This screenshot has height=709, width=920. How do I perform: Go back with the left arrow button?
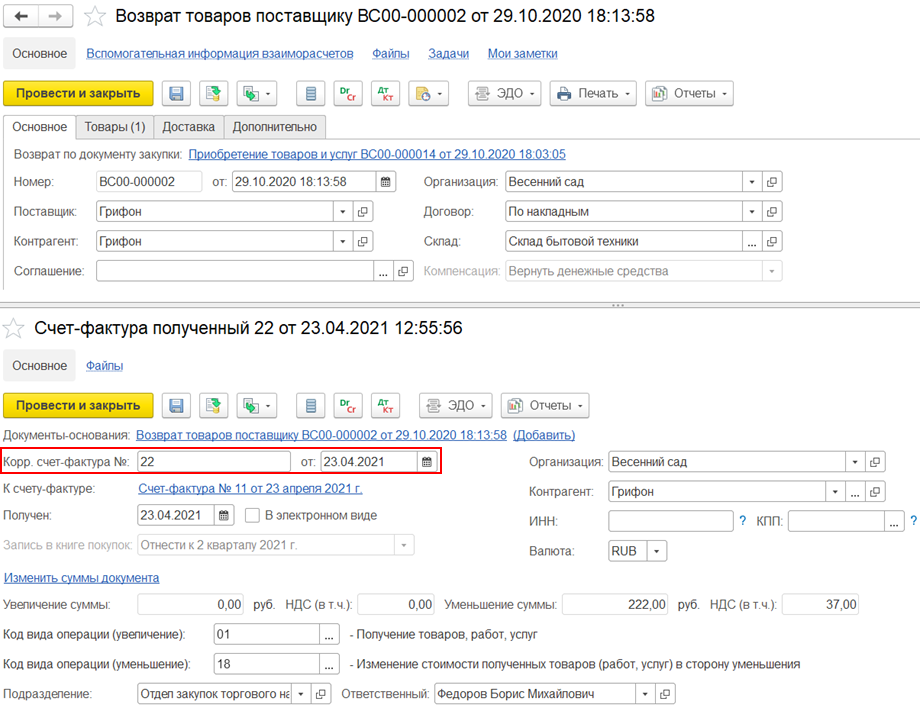(x=21, y=16)
